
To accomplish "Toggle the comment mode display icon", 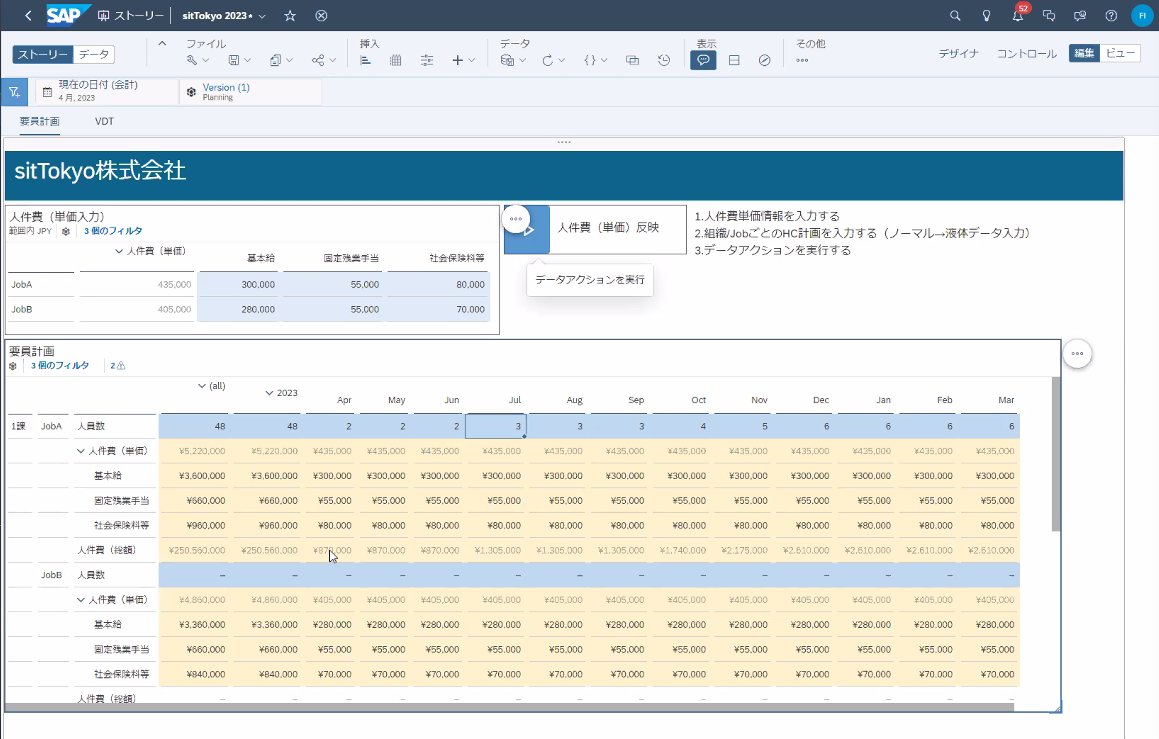I will click(703, 61).
